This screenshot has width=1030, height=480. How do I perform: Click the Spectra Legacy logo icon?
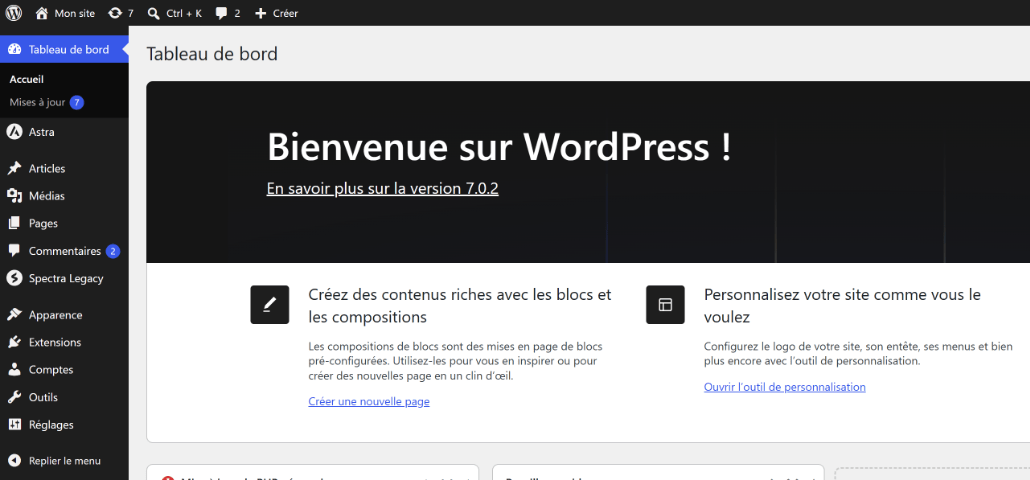point(14,278)
